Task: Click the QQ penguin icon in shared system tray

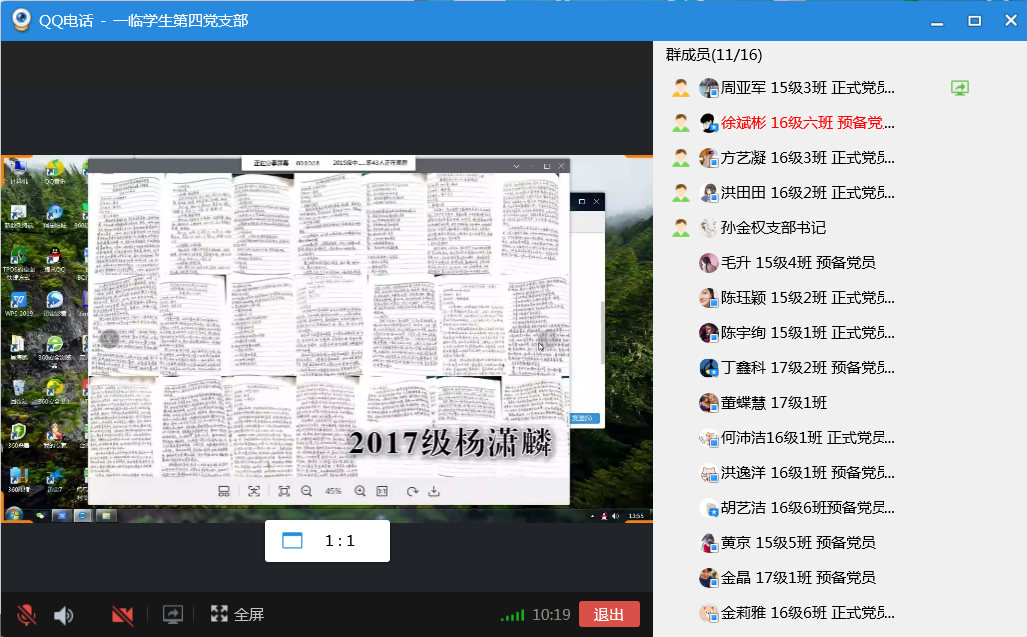Action: click(x=604, y=516)
